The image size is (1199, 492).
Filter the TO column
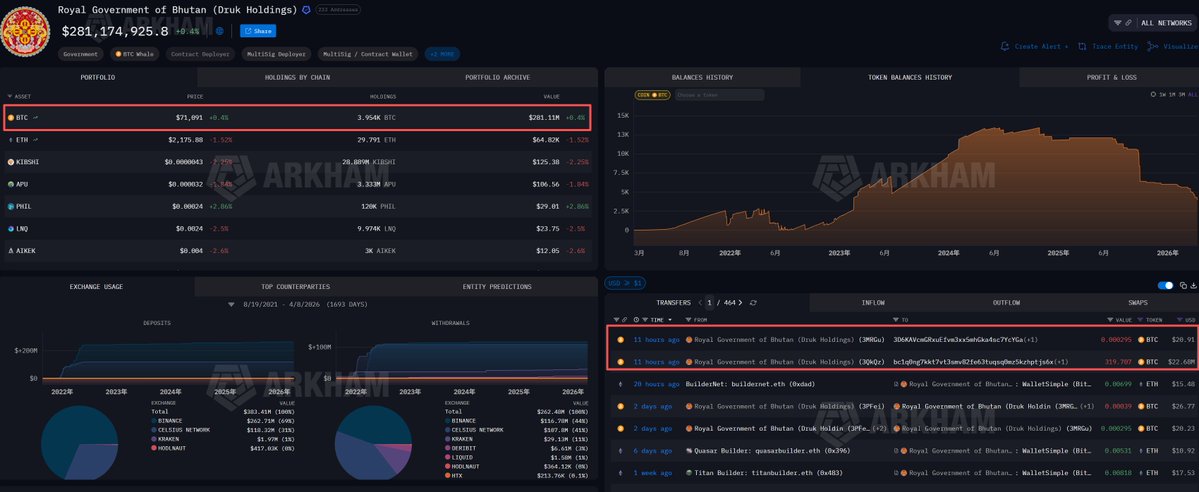[896, 320]
